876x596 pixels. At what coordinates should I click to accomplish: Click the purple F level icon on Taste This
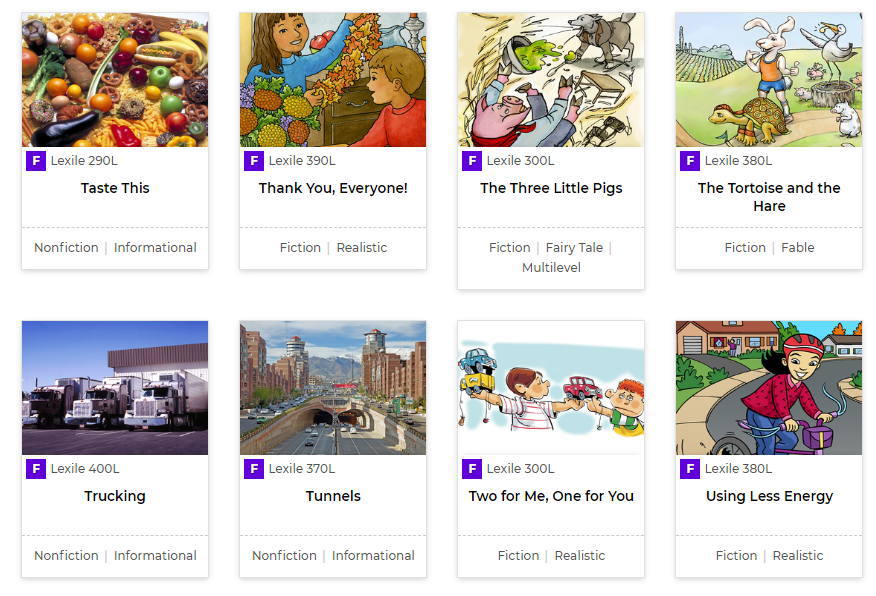point(36,161)
